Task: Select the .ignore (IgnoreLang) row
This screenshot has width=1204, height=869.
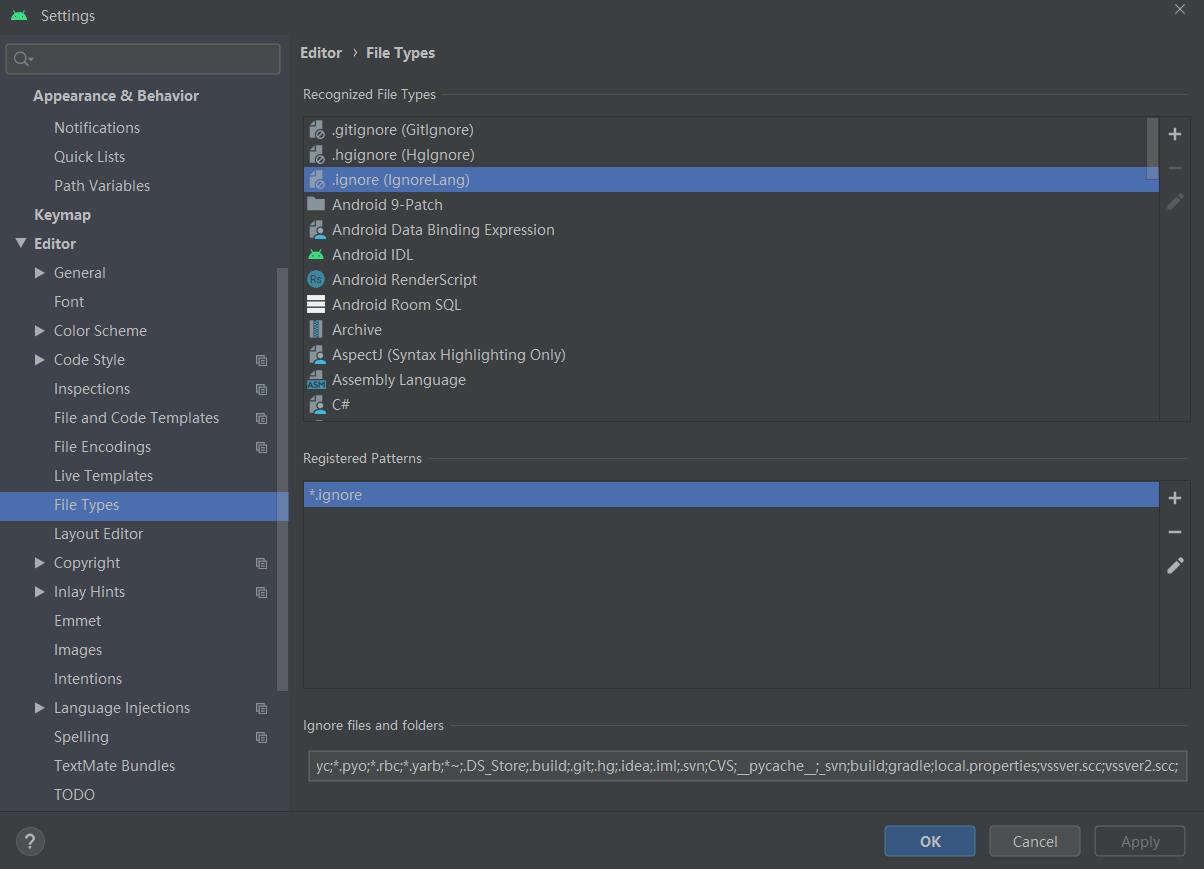Action: [x=731, y=180]
